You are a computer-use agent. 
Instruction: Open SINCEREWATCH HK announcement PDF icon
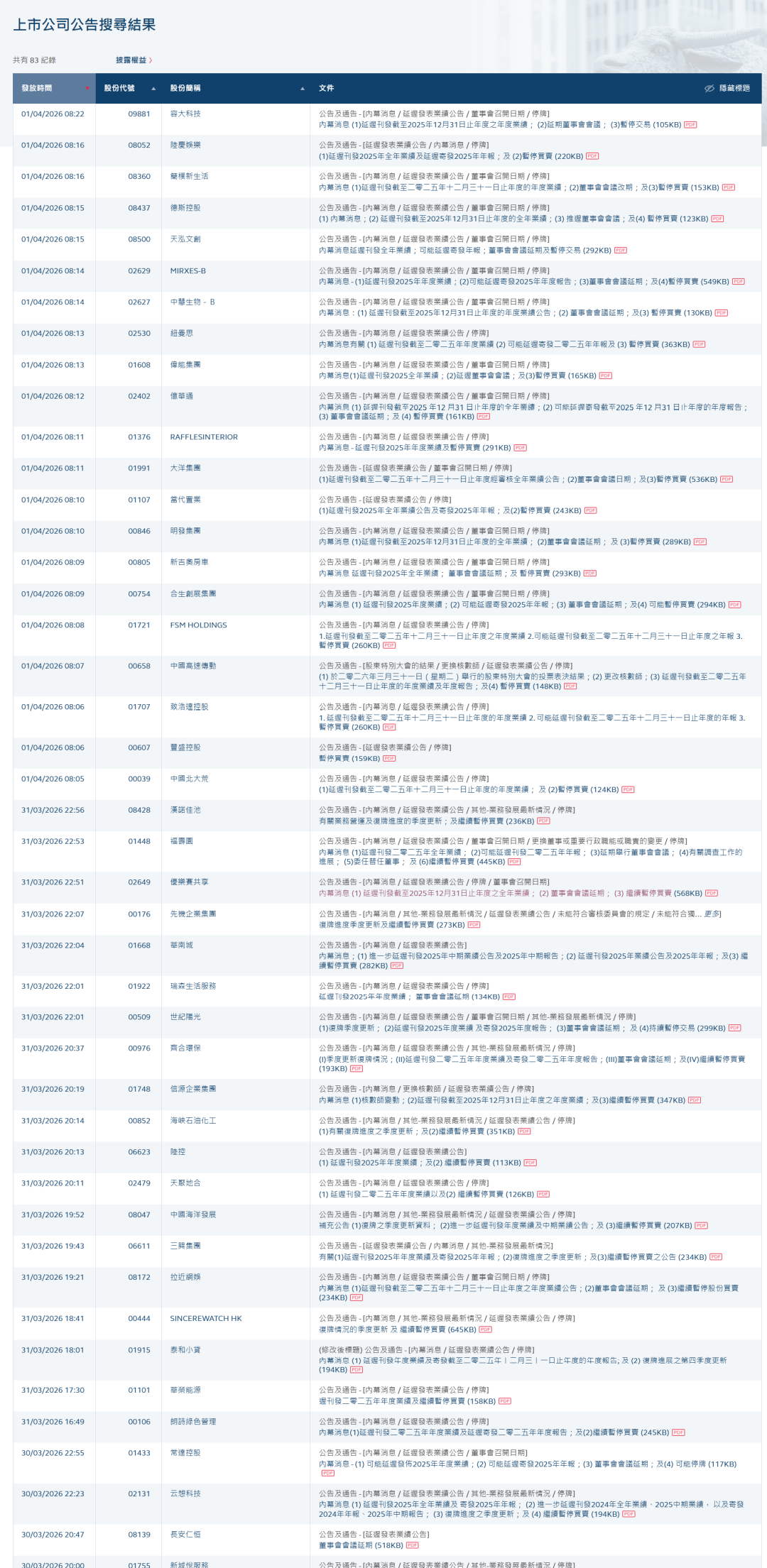(486, 1329)
